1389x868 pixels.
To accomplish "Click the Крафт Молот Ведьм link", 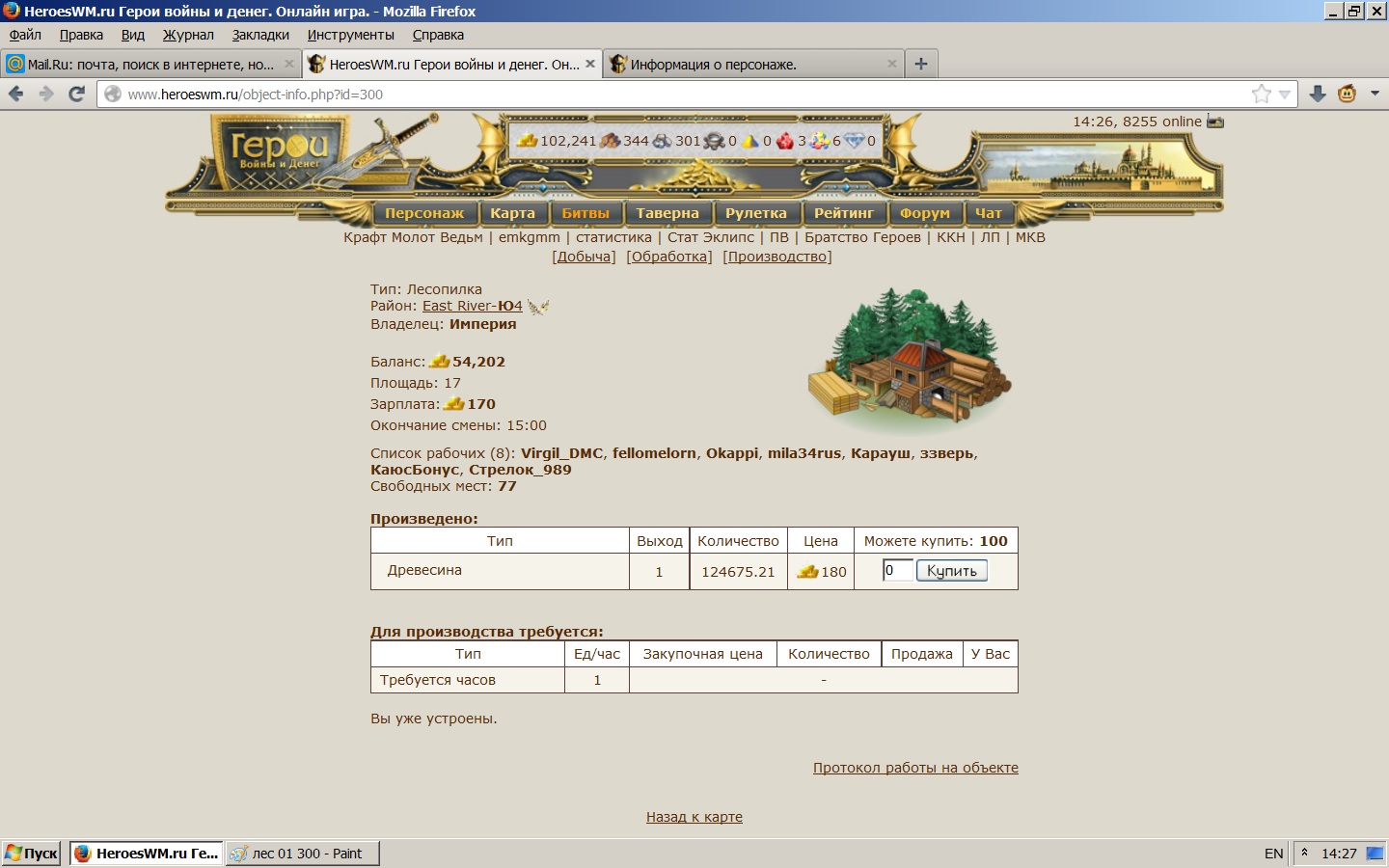I will tap(413, 237).
